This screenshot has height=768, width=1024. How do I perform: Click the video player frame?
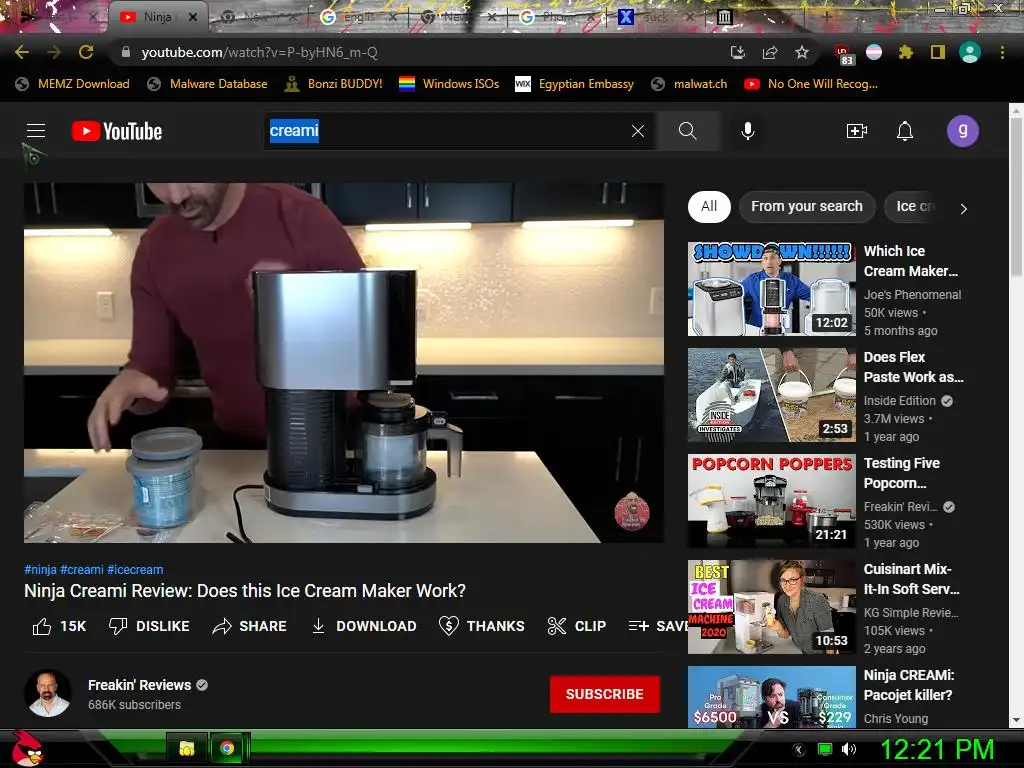344,362
